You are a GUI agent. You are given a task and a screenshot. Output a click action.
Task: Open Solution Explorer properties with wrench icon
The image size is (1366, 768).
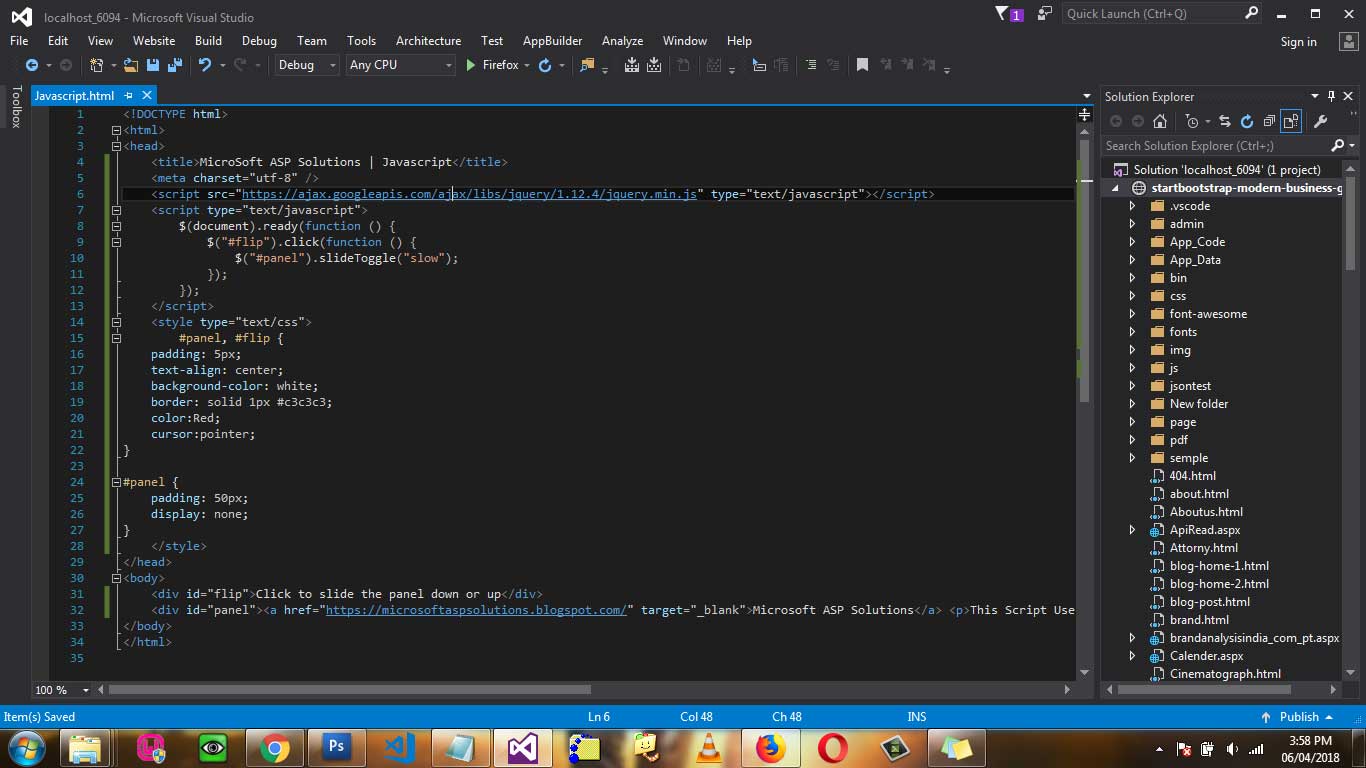[x=1320, y=121]
